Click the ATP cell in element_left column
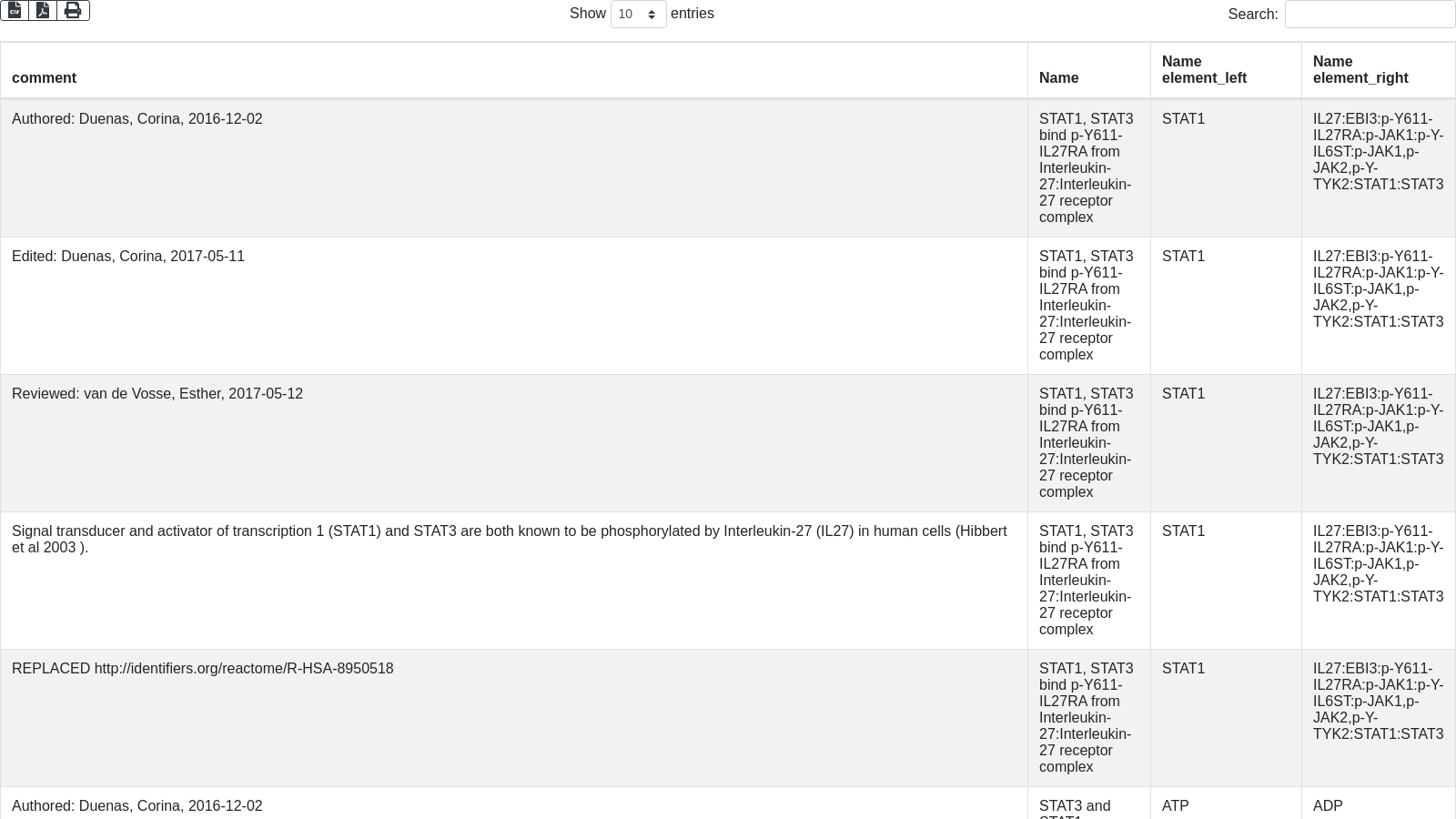 point(1176,806)
